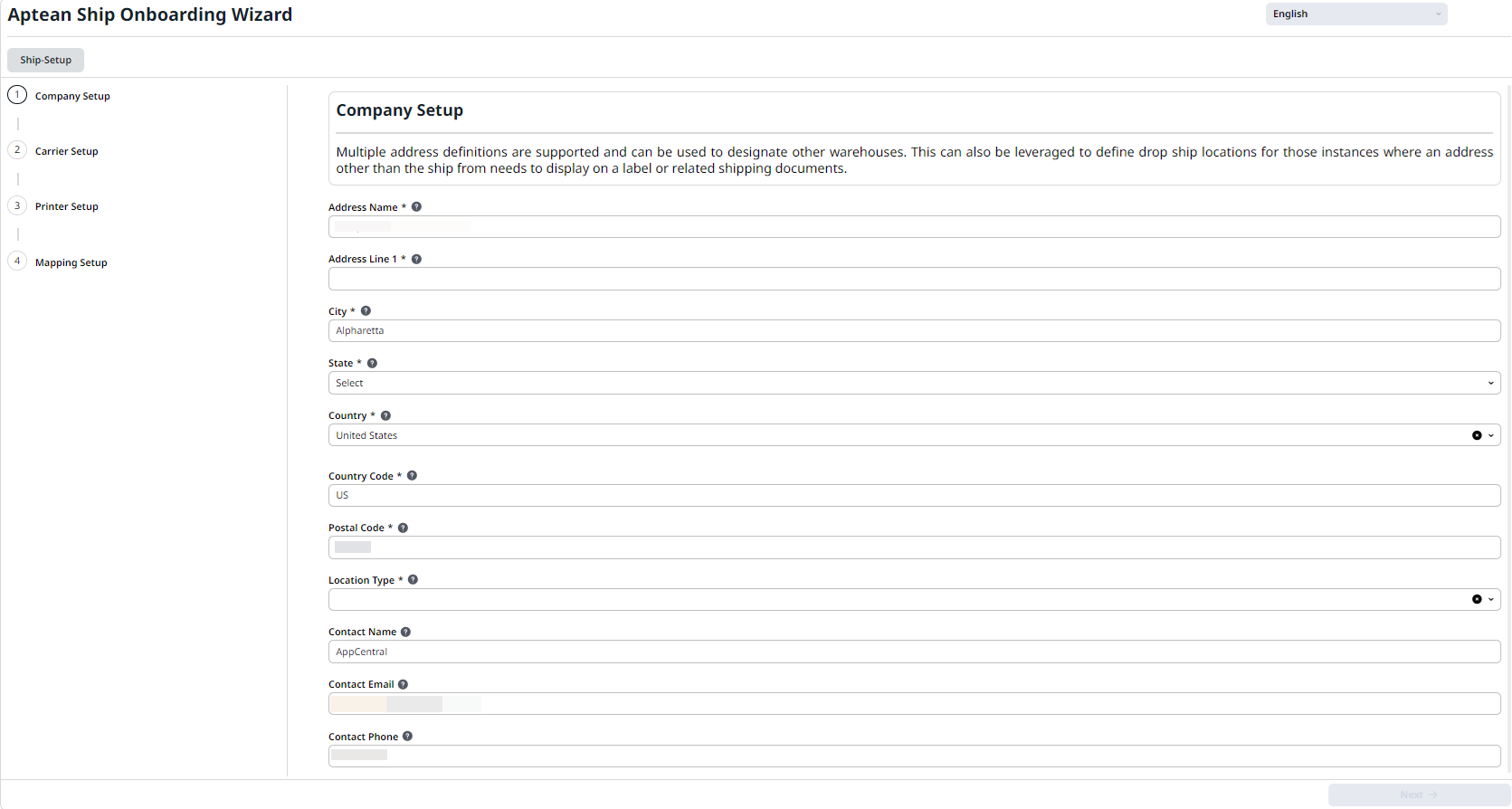Switch to the Ship-Setup tab
Viewport: 1512px width, 809px height.
click(46, 60)
